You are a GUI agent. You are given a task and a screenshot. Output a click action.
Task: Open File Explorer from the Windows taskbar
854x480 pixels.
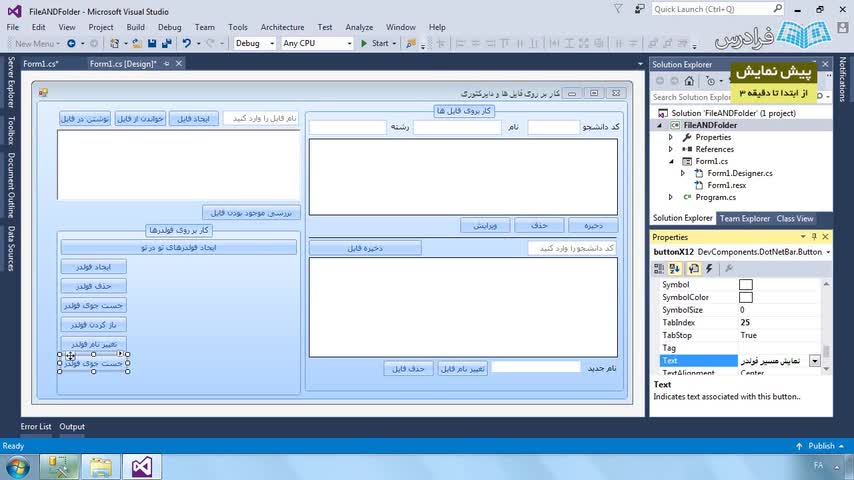coord(101,467)
